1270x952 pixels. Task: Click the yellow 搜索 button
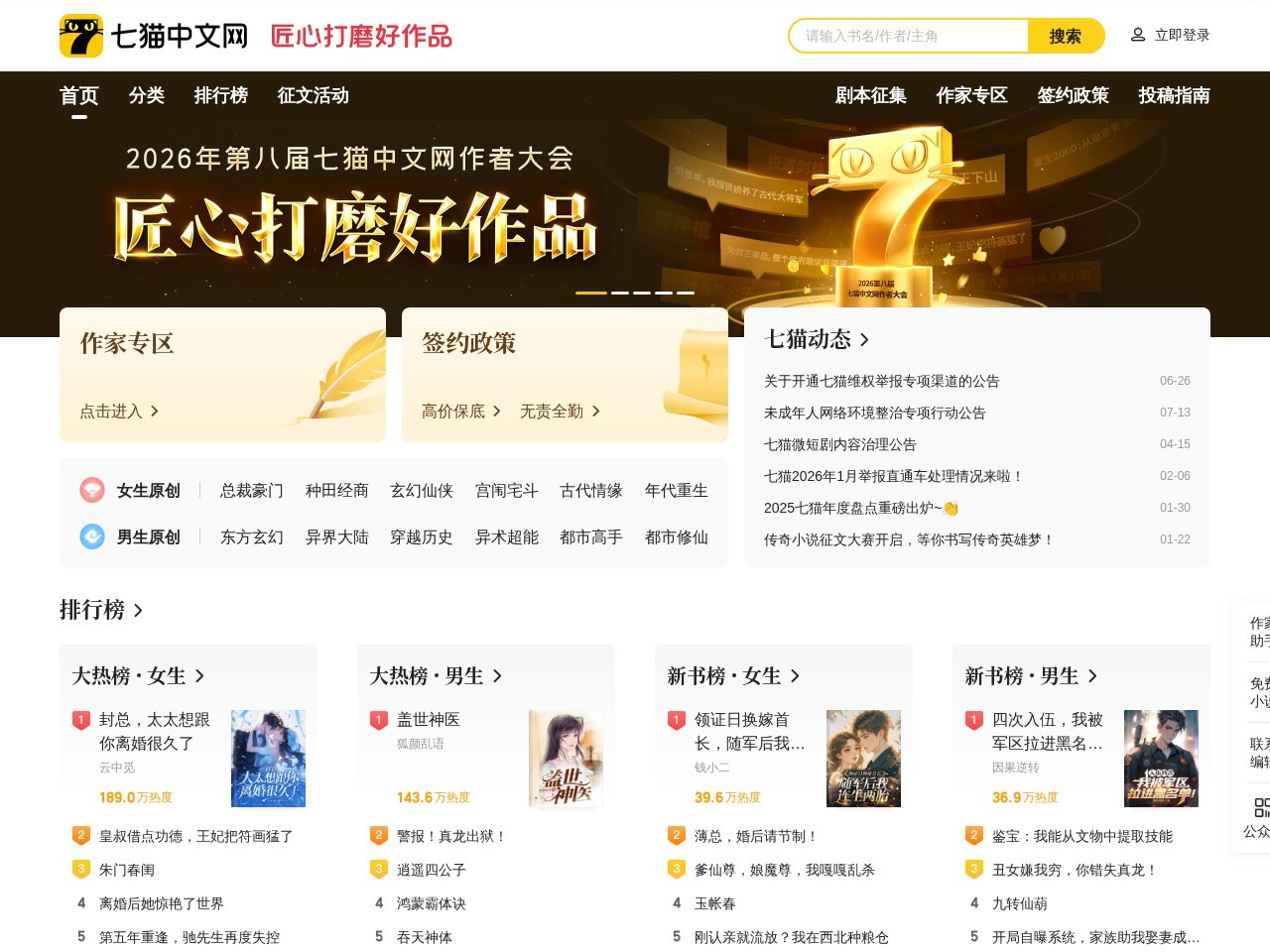coord(1066,36)
